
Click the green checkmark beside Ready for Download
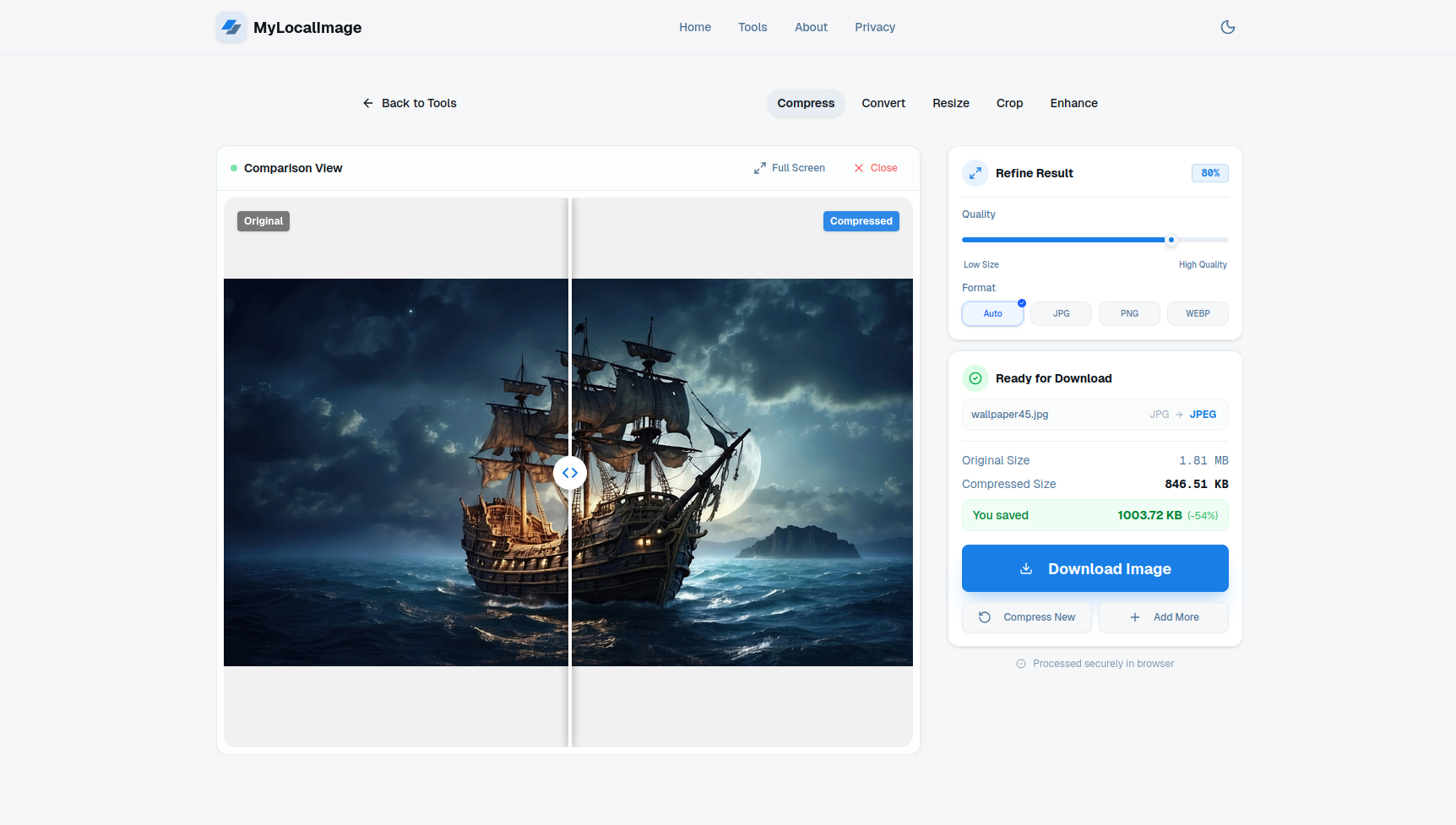point(975,378)
